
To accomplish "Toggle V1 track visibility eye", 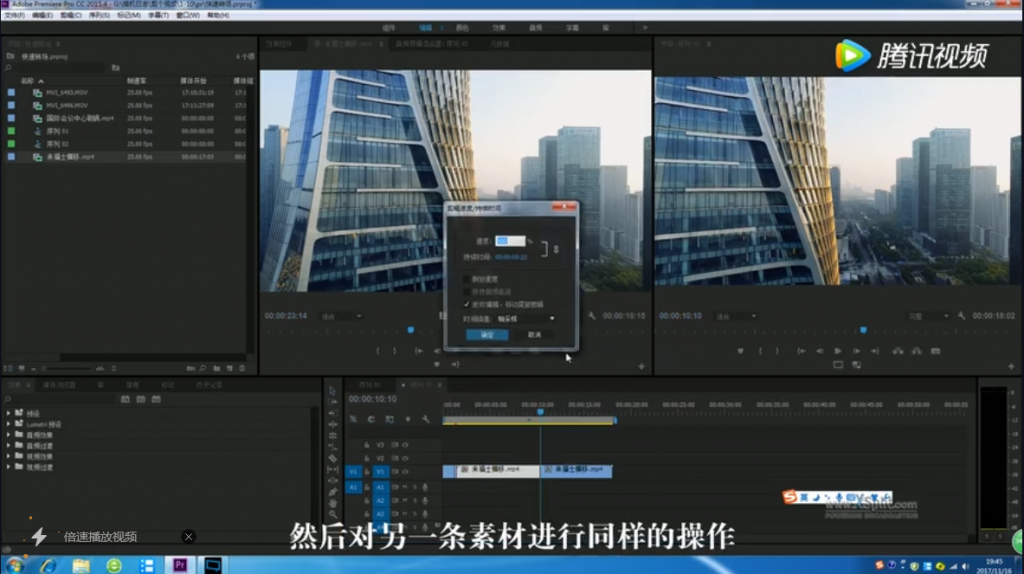I will 405,471.
